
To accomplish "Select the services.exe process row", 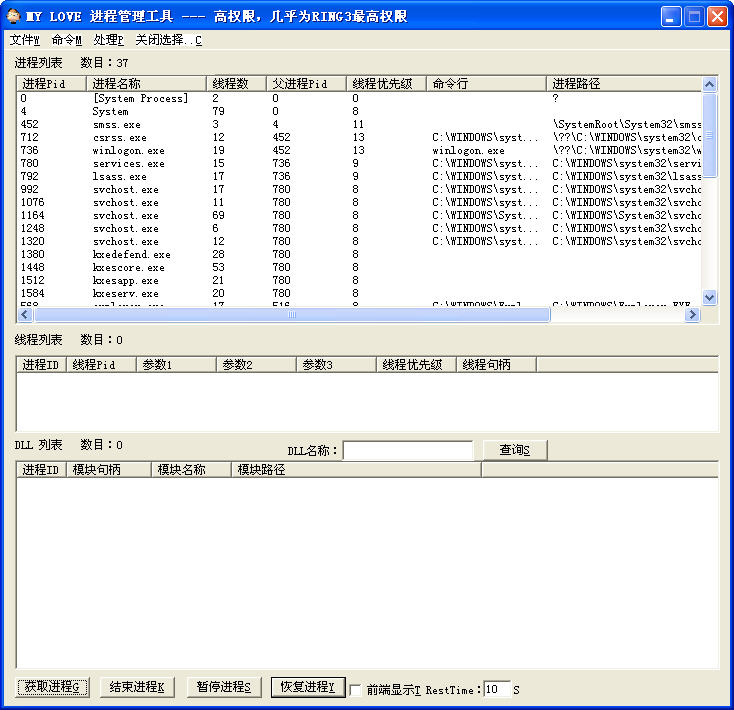I will point(359,163).
